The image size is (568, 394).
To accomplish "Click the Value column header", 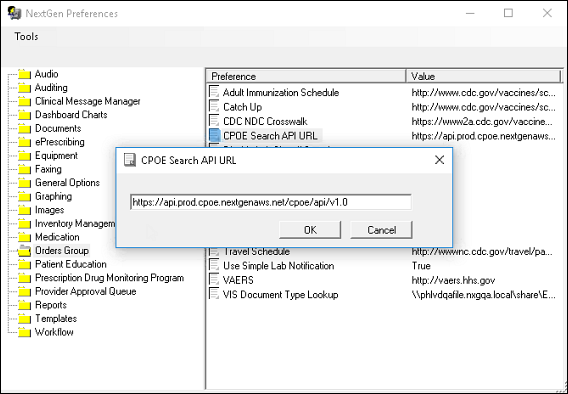I will pyautogui.click(x=484, y=76).
